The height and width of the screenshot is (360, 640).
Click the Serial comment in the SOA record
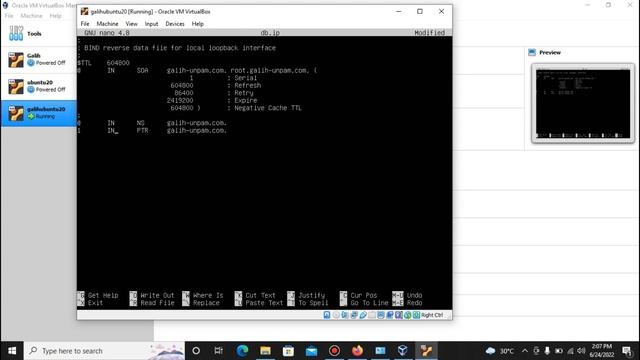(x=242, y=78)
